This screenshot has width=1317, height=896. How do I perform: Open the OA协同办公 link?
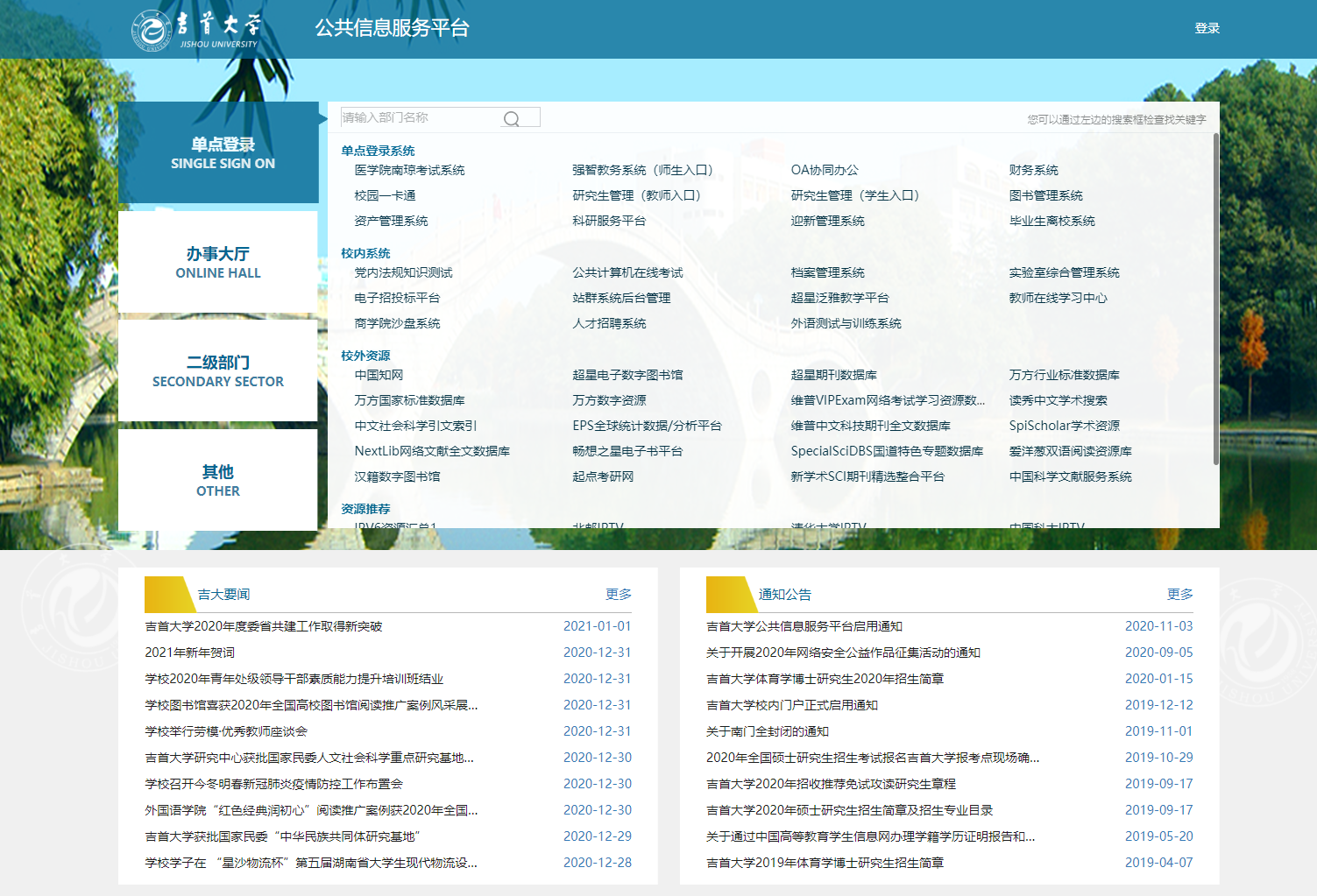tap(825, 170)
